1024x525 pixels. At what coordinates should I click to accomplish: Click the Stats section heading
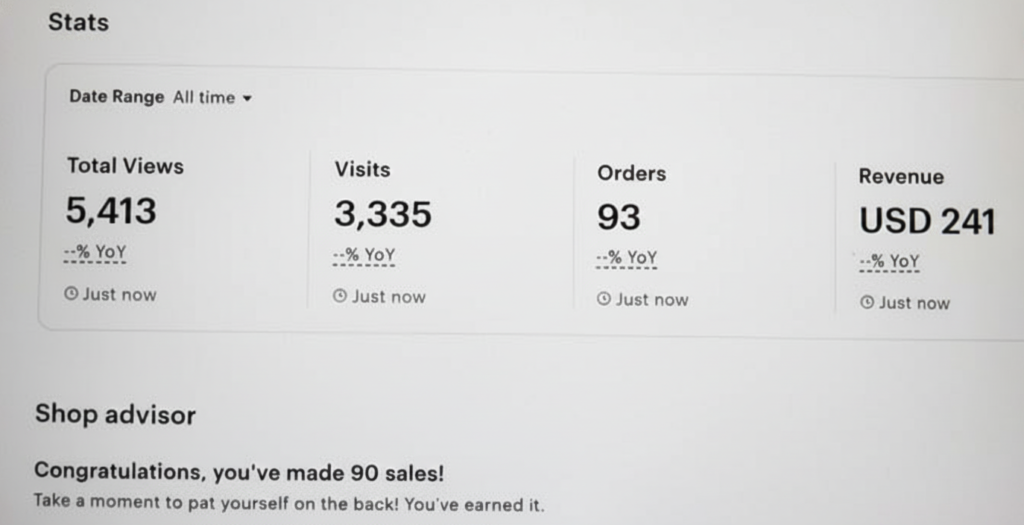click(78, 22)
